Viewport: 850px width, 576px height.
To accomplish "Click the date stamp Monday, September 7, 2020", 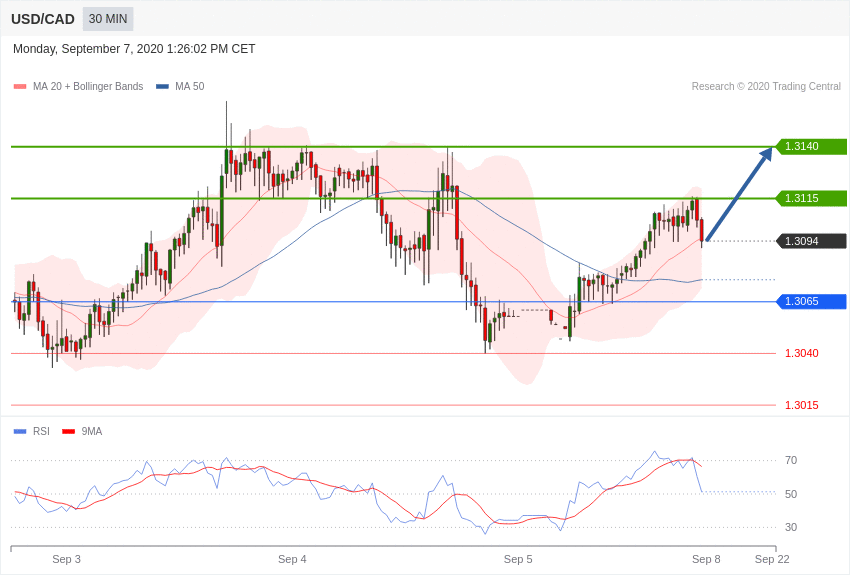I will pos(134,49).
